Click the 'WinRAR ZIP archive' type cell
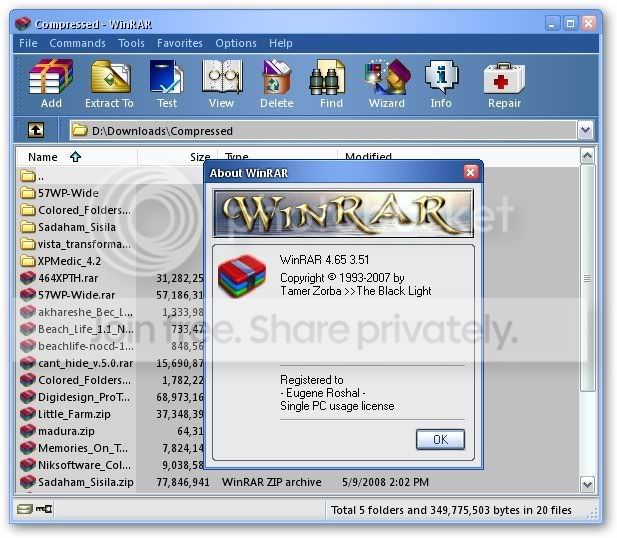The width and height of the screenshot is (617, 538). pos(272,482)
